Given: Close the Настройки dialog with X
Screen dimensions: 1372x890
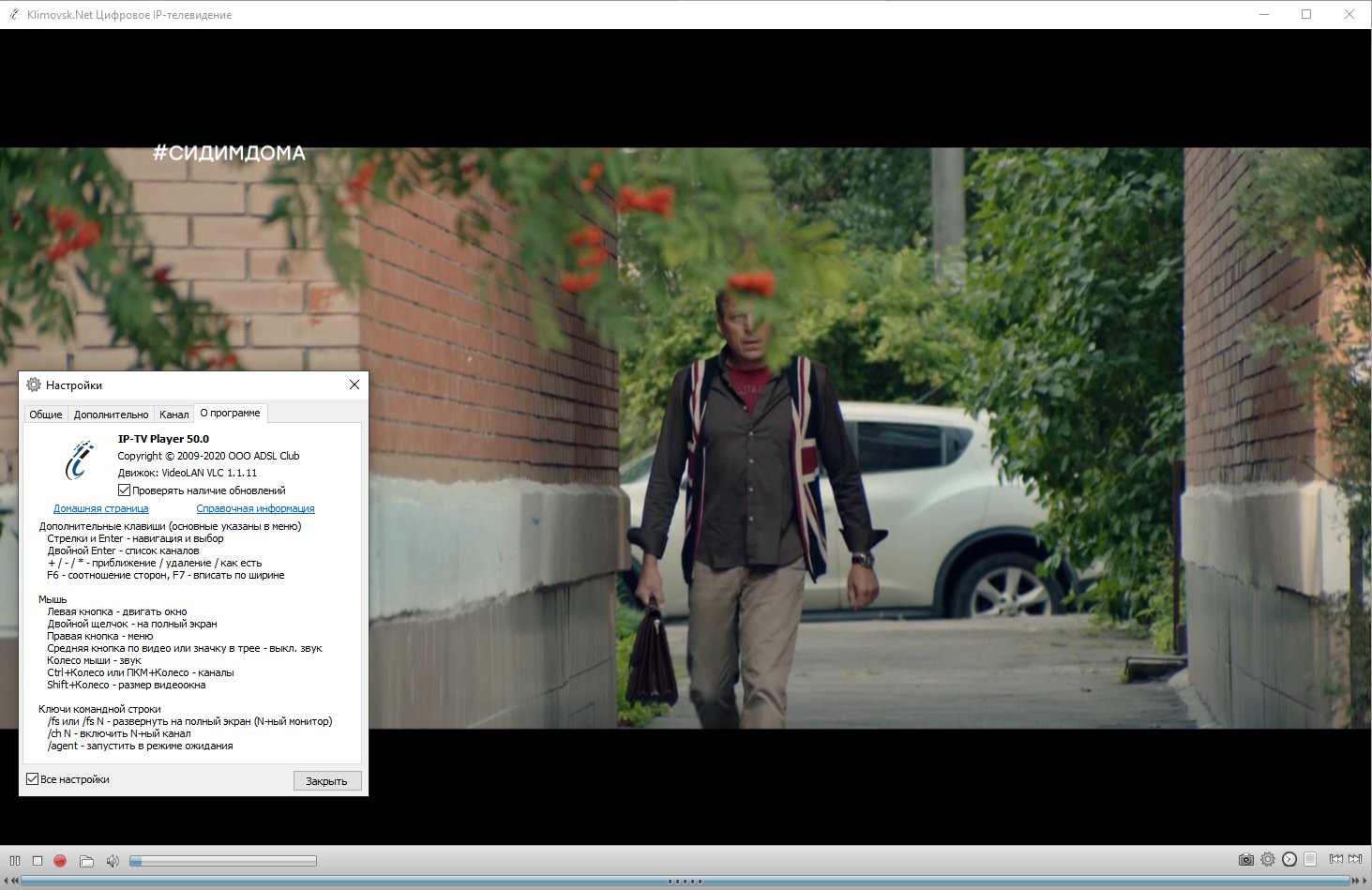Looking at the screenshot, I should 354,385.
